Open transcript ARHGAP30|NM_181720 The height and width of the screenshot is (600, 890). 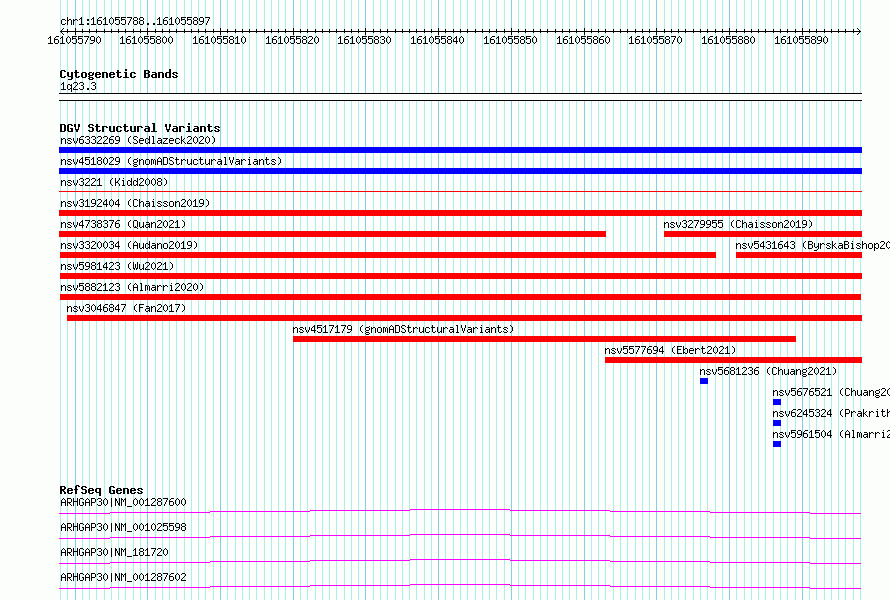[x=114, y=552]
